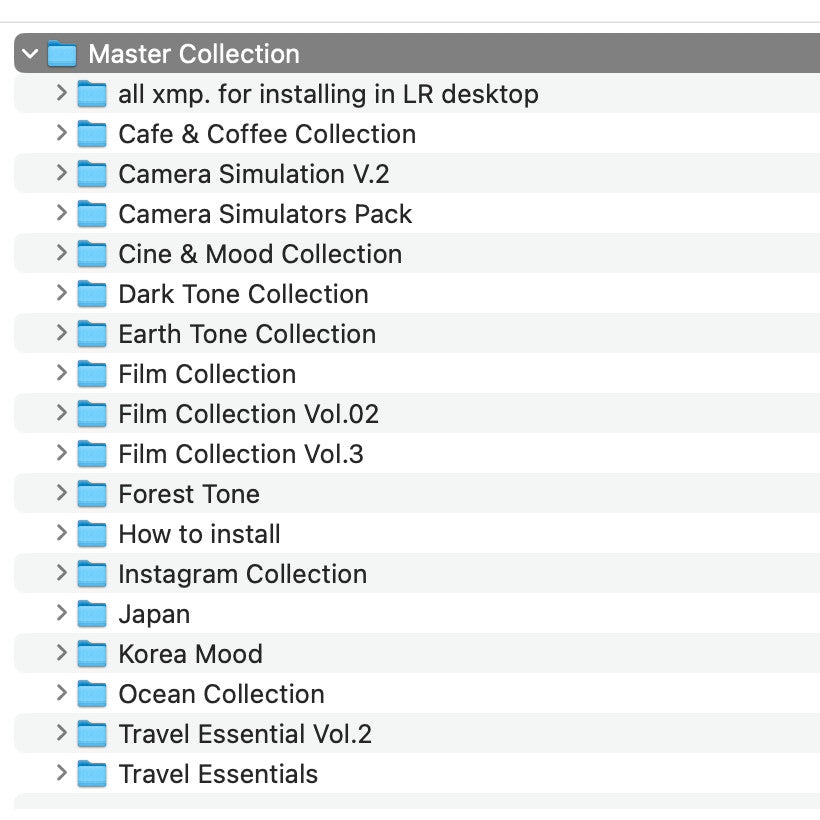The image size is (820, 820).
Task: Click Film Collection Vol.3 folder icon
Action: [92, 454]
